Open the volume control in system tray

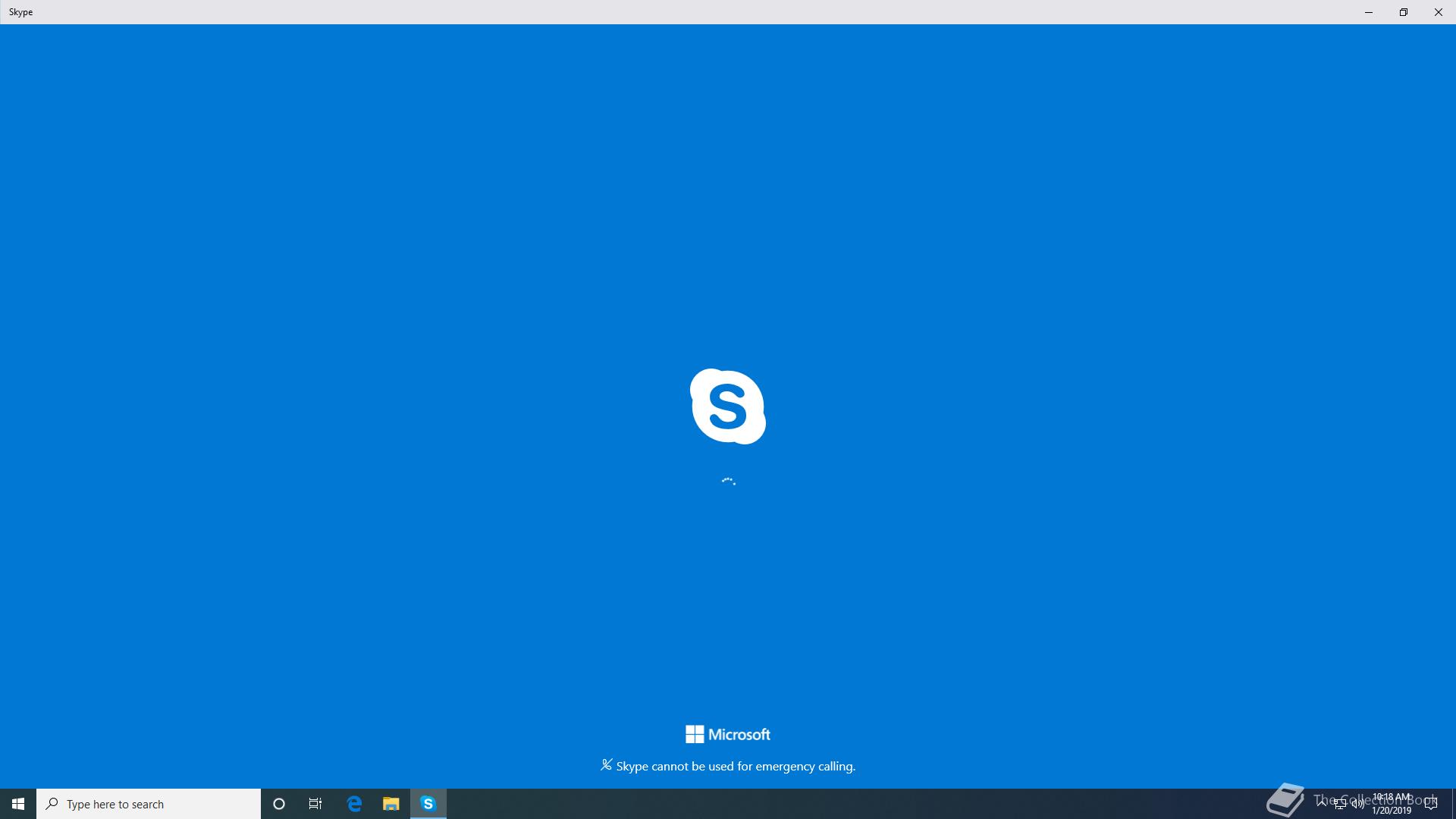[1358, 804]
